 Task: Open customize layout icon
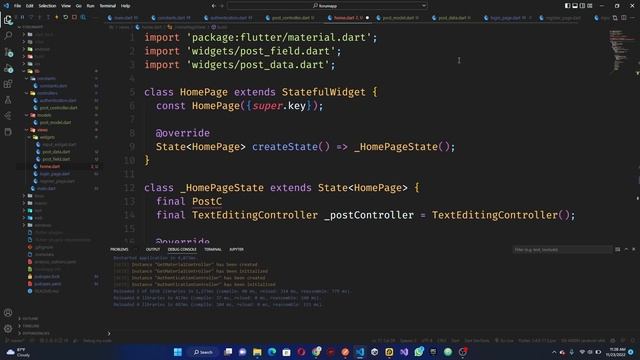[x=590, y=6]
